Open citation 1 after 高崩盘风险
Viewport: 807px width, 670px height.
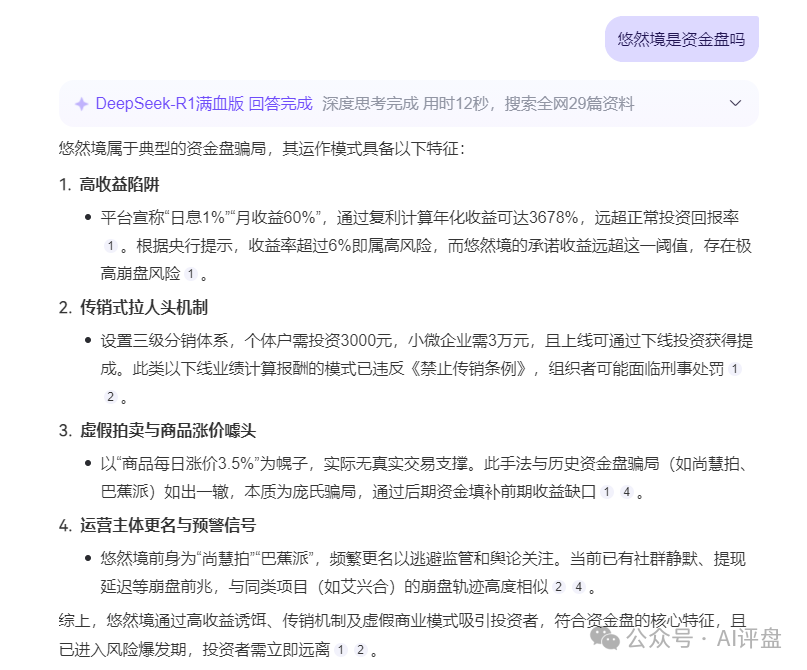click(x=191, y=274)
